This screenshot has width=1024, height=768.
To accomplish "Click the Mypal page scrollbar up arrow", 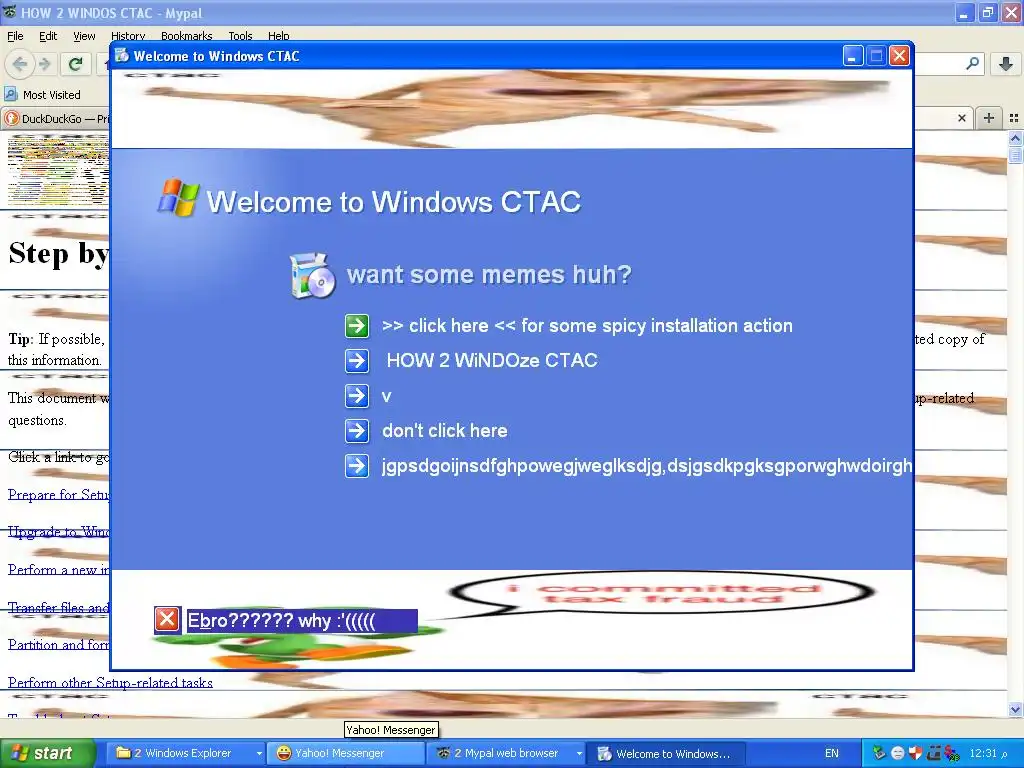I will pyautogui.click(x=1015, y=138).
